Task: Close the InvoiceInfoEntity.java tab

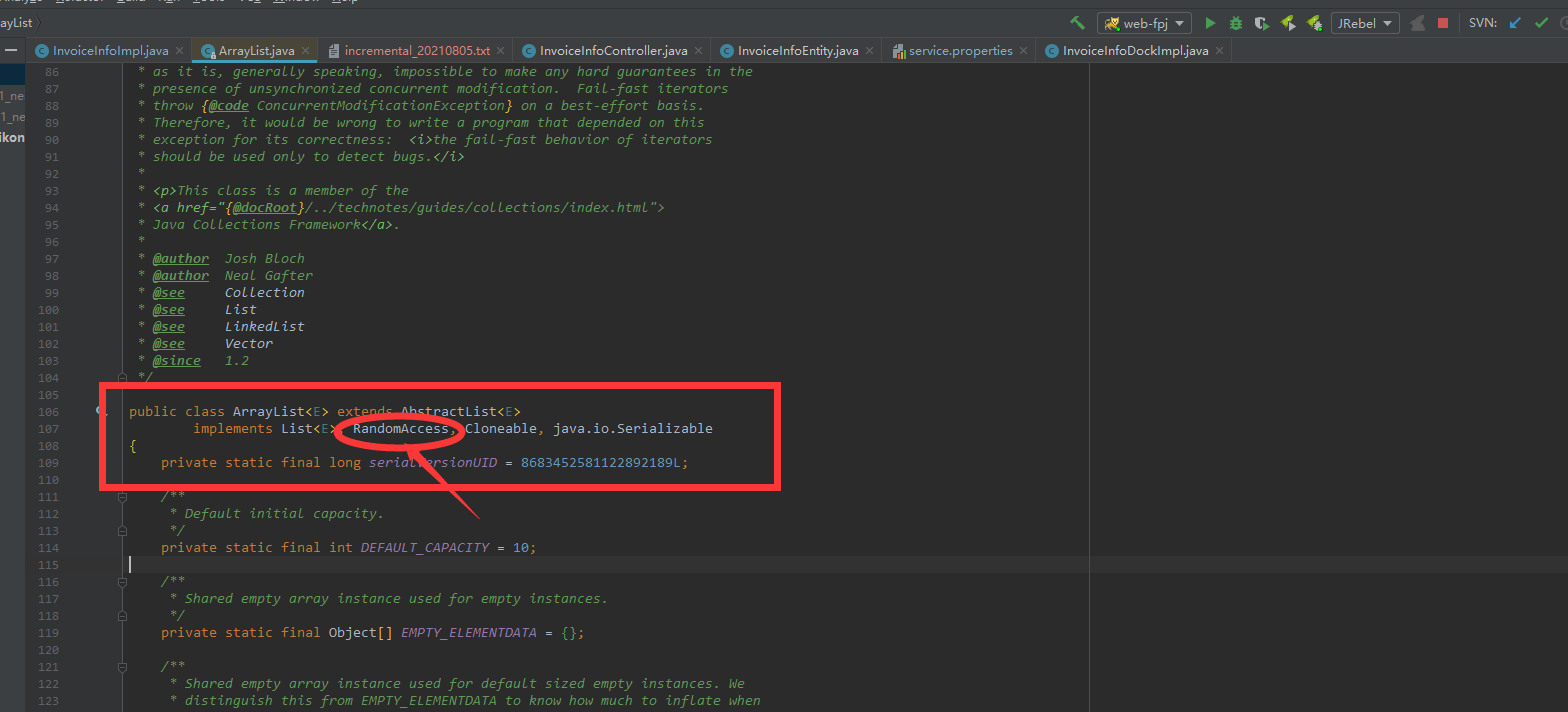Action: (x=870, y=50)
